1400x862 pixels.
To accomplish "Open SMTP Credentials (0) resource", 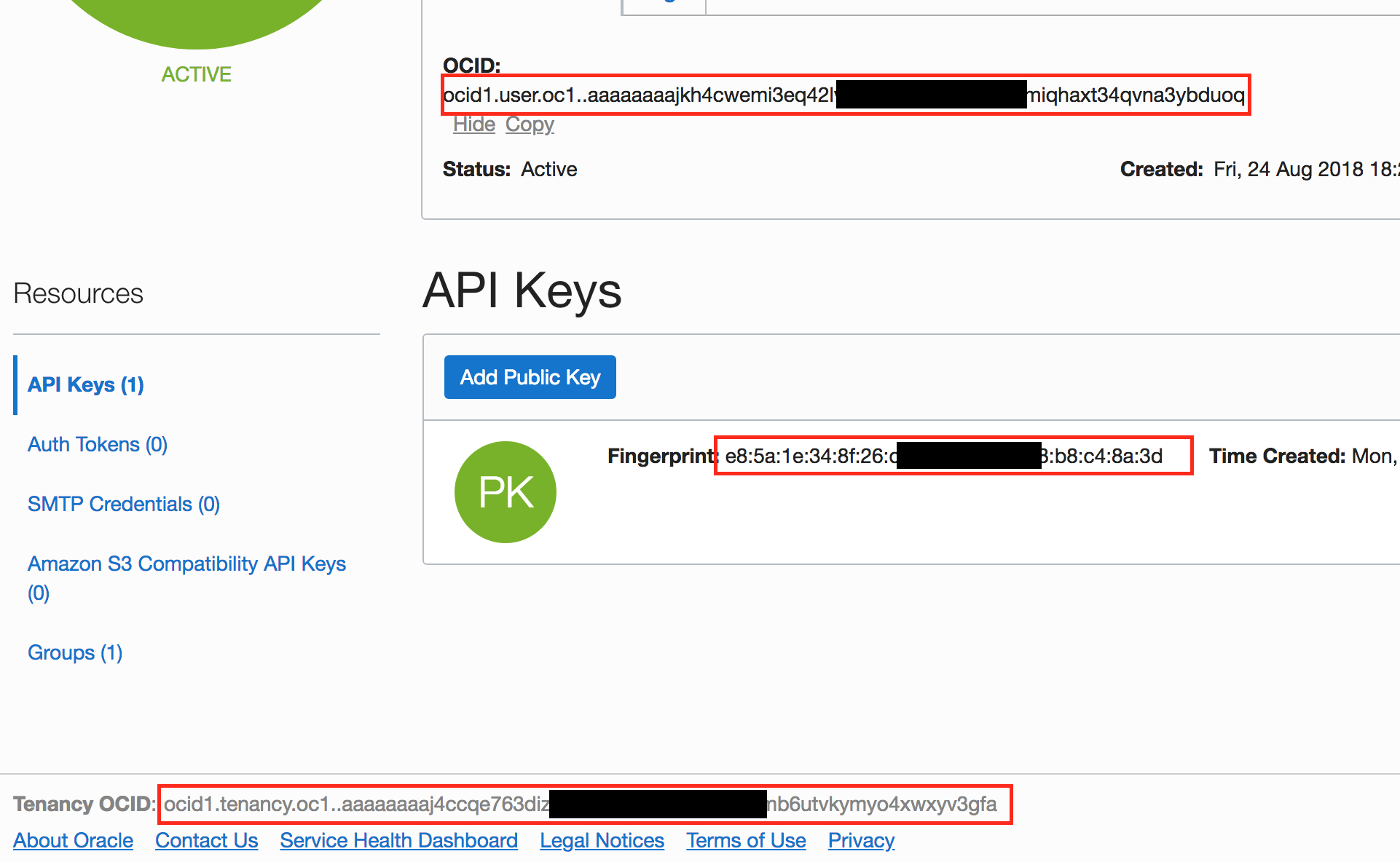I will click(124, 504).
